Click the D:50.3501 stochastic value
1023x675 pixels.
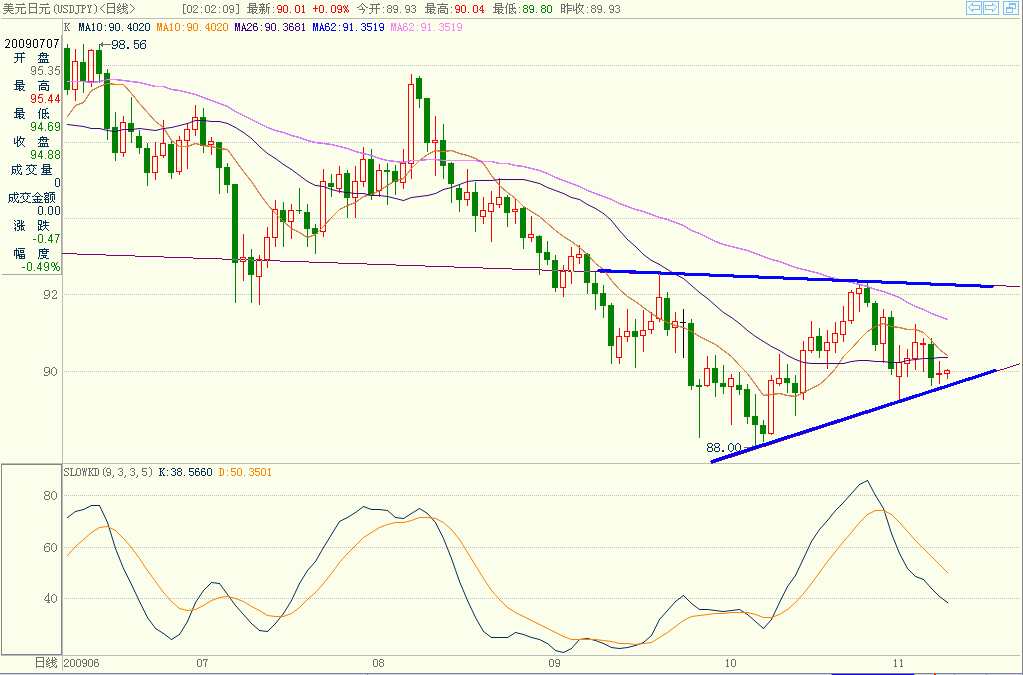(245, 472)
